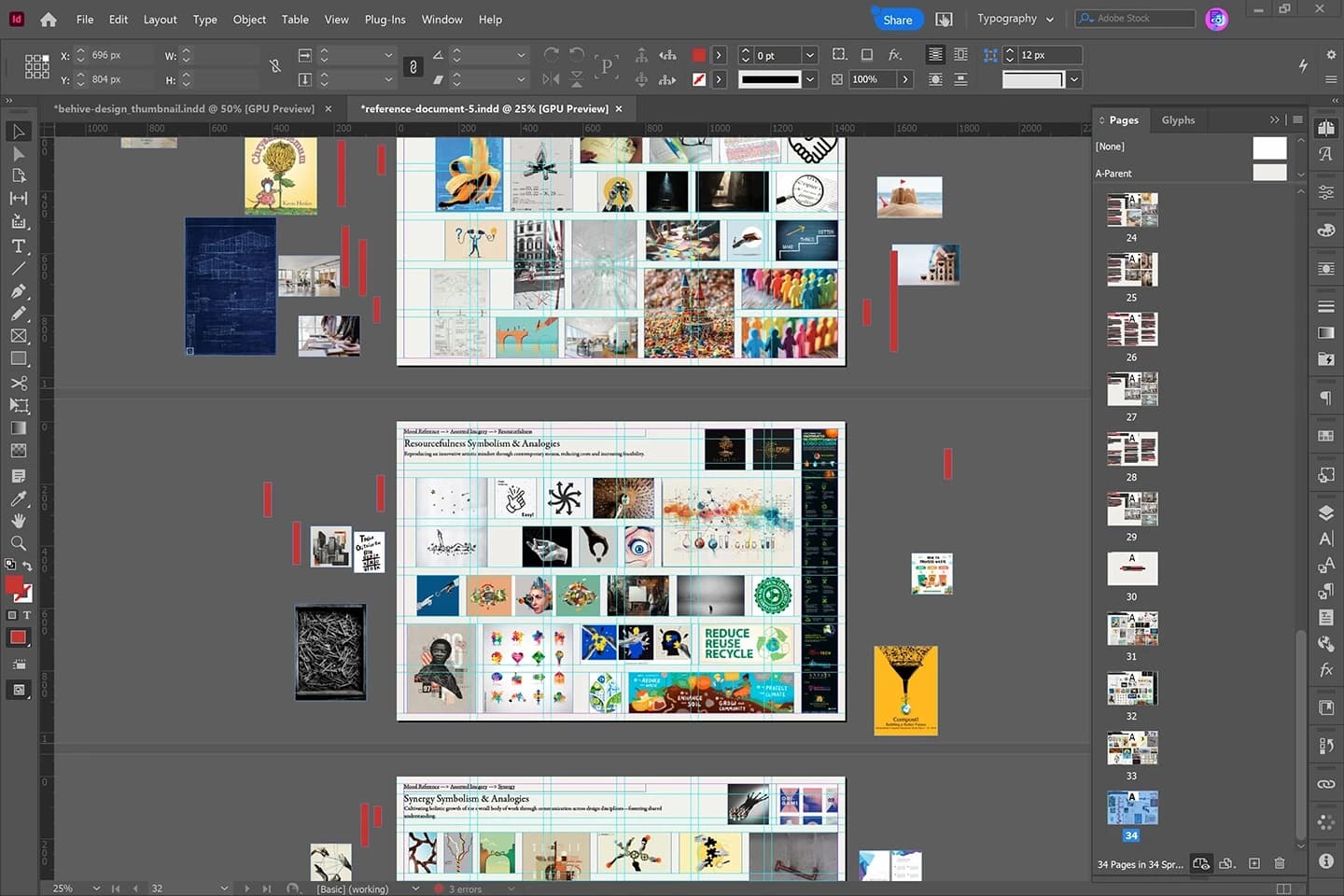Select the Rectangle Frame tool

click(x=19, y=336)
